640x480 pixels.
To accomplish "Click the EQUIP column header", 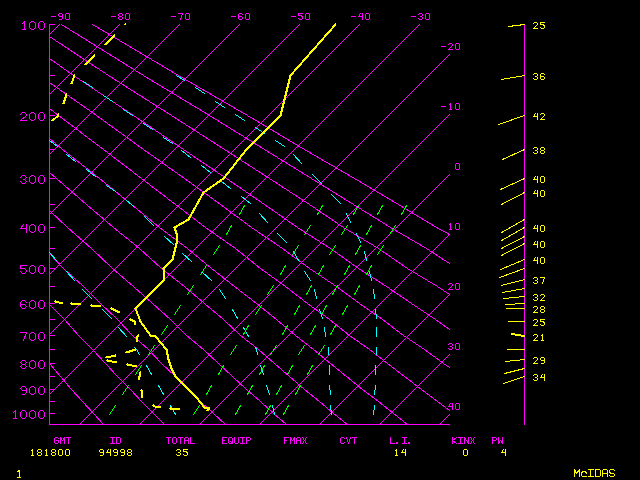I will click(x=237, y=440).
